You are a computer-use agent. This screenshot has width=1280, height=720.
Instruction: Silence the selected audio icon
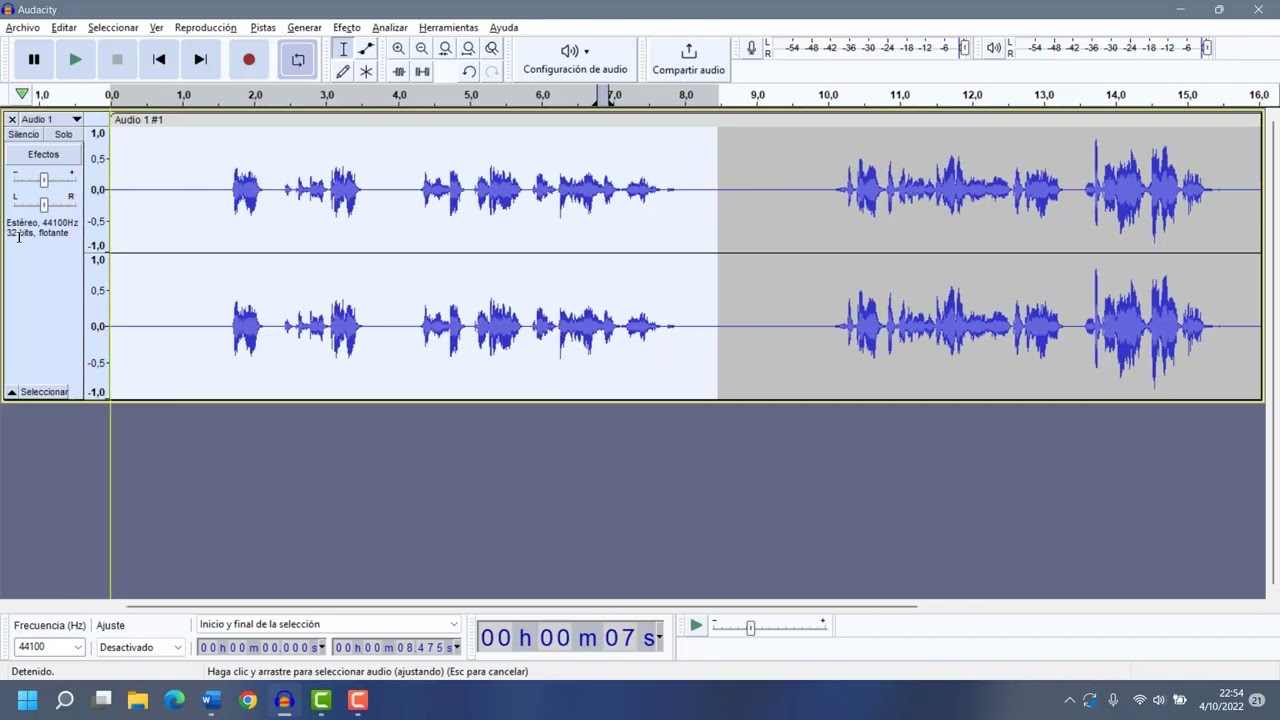422,72
